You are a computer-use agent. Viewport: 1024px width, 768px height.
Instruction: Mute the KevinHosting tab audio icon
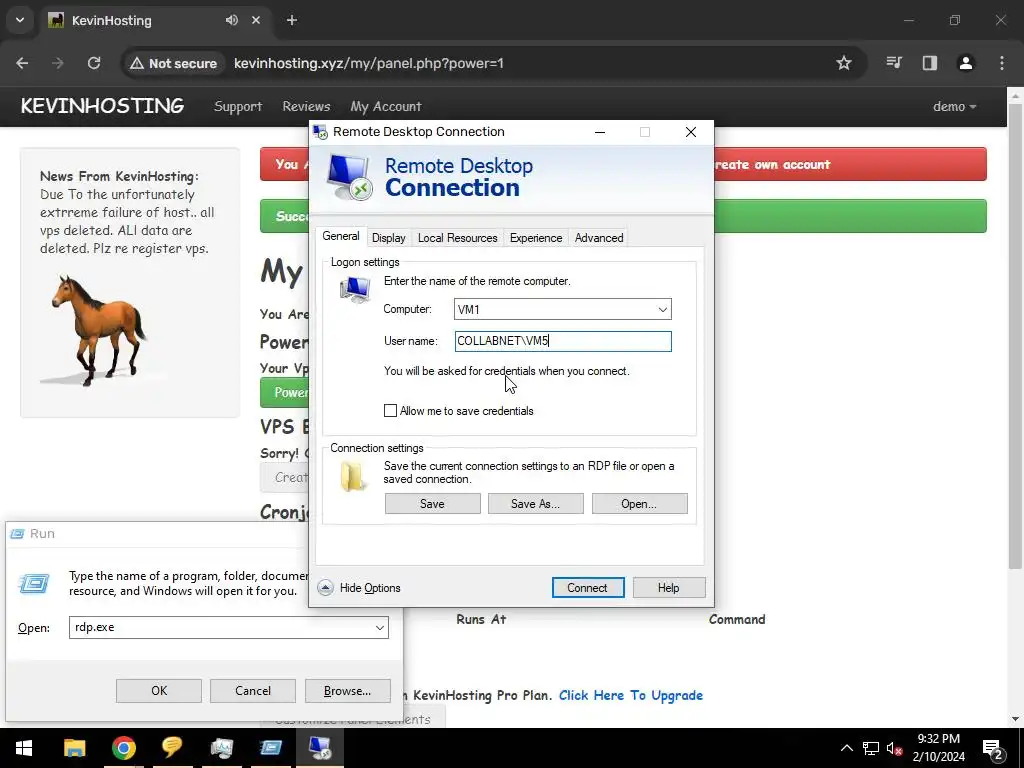coord(232,20)
